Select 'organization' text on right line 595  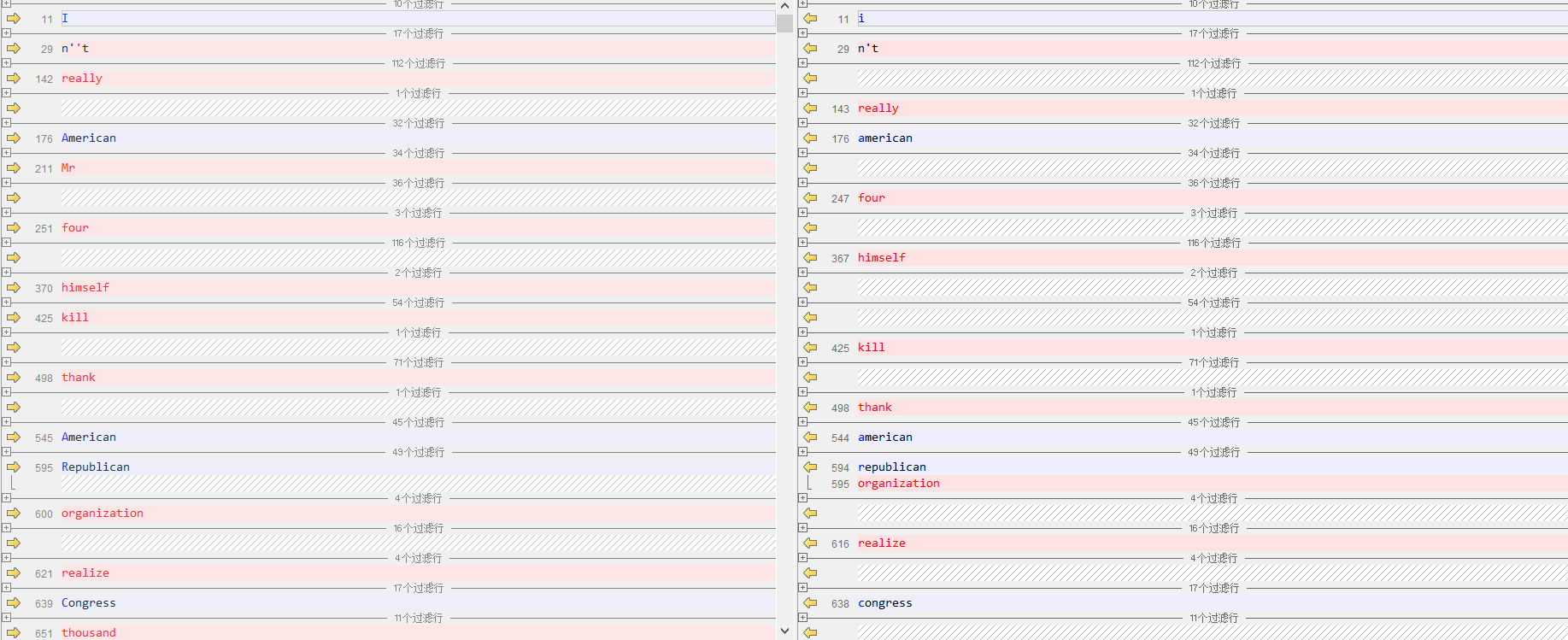(x=899, y=484)
